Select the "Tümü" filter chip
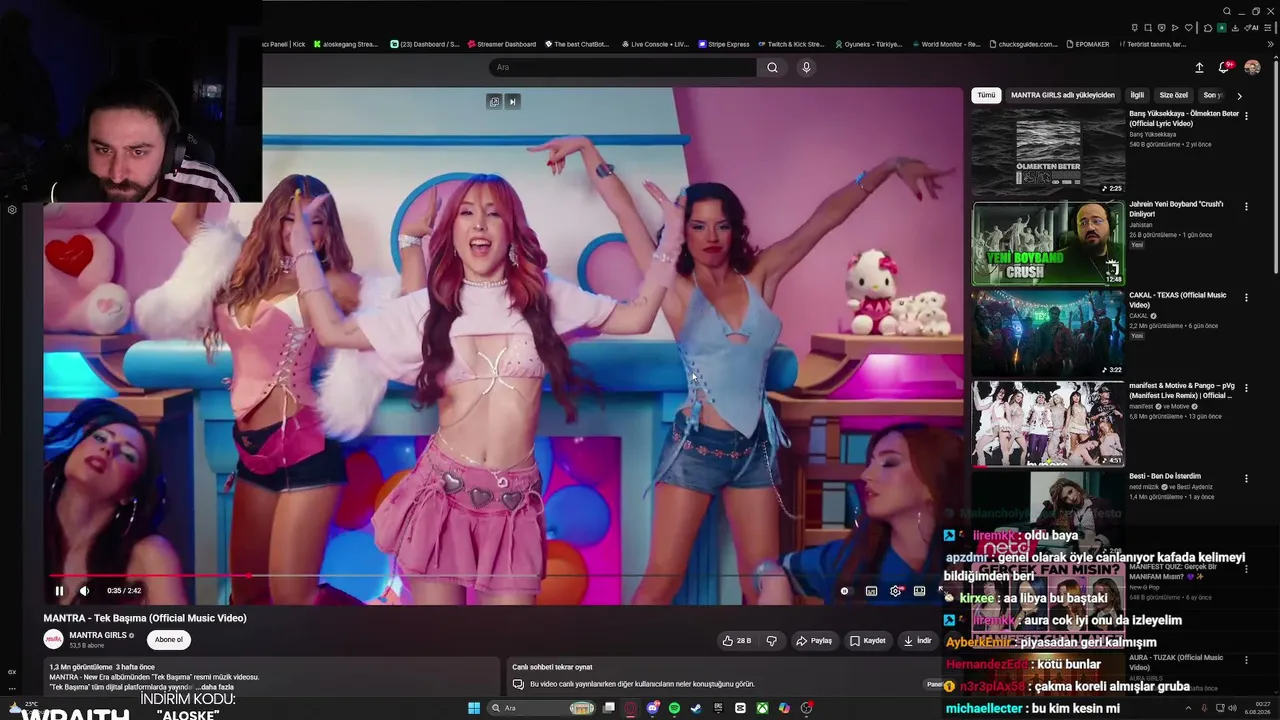 click(986, 95)
